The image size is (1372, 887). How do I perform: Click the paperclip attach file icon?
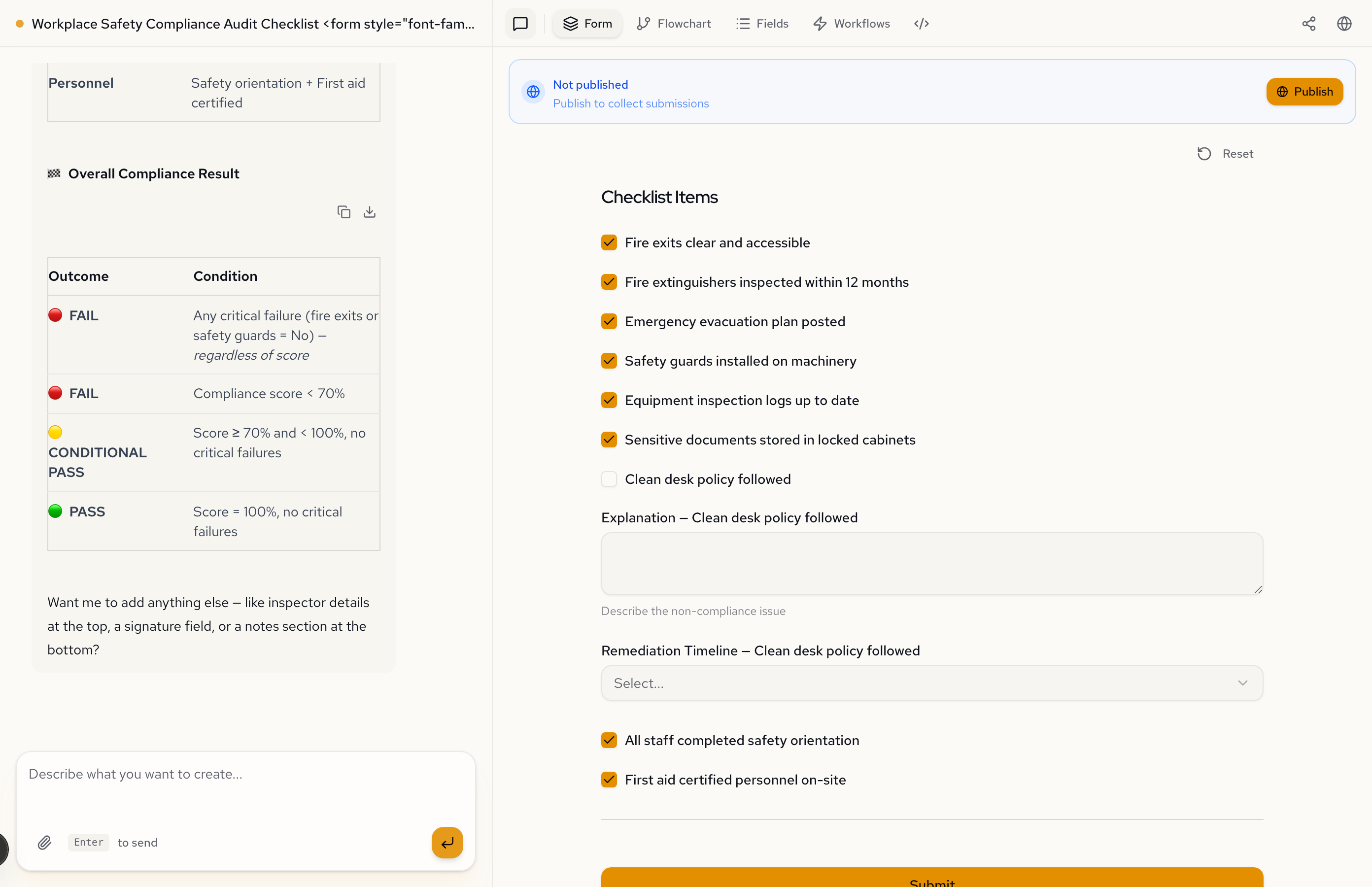(x=44, y=843)
